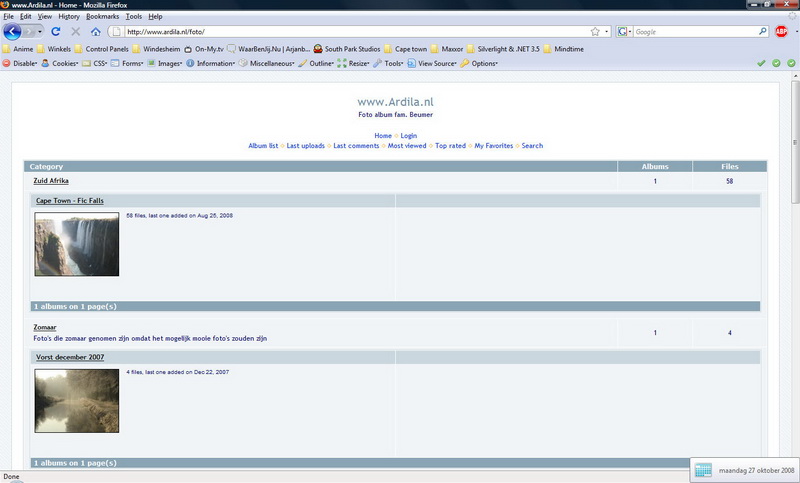Click the Login link

click(409, 136)
